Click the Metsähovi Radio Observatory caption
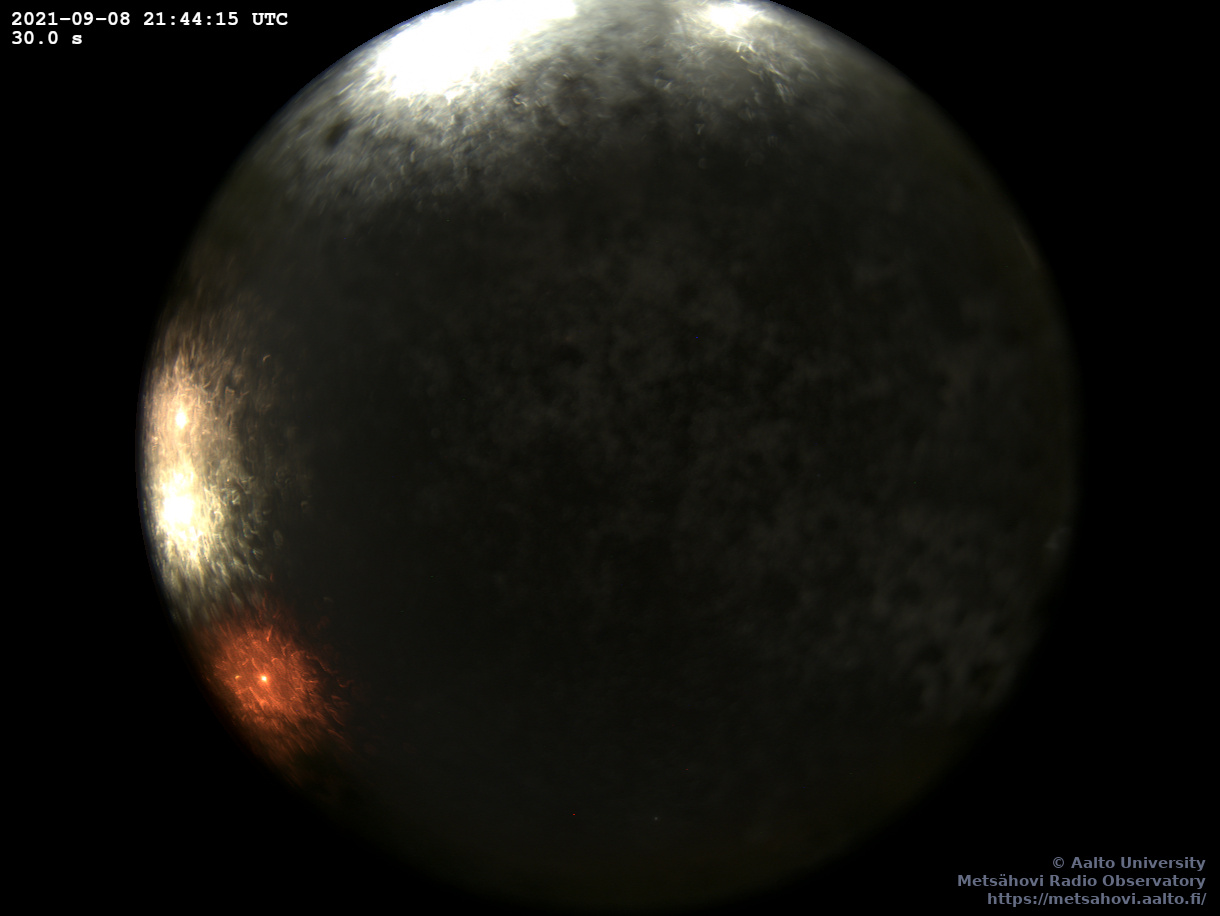Screen dimensions: 1220x916 [1081, 880]
